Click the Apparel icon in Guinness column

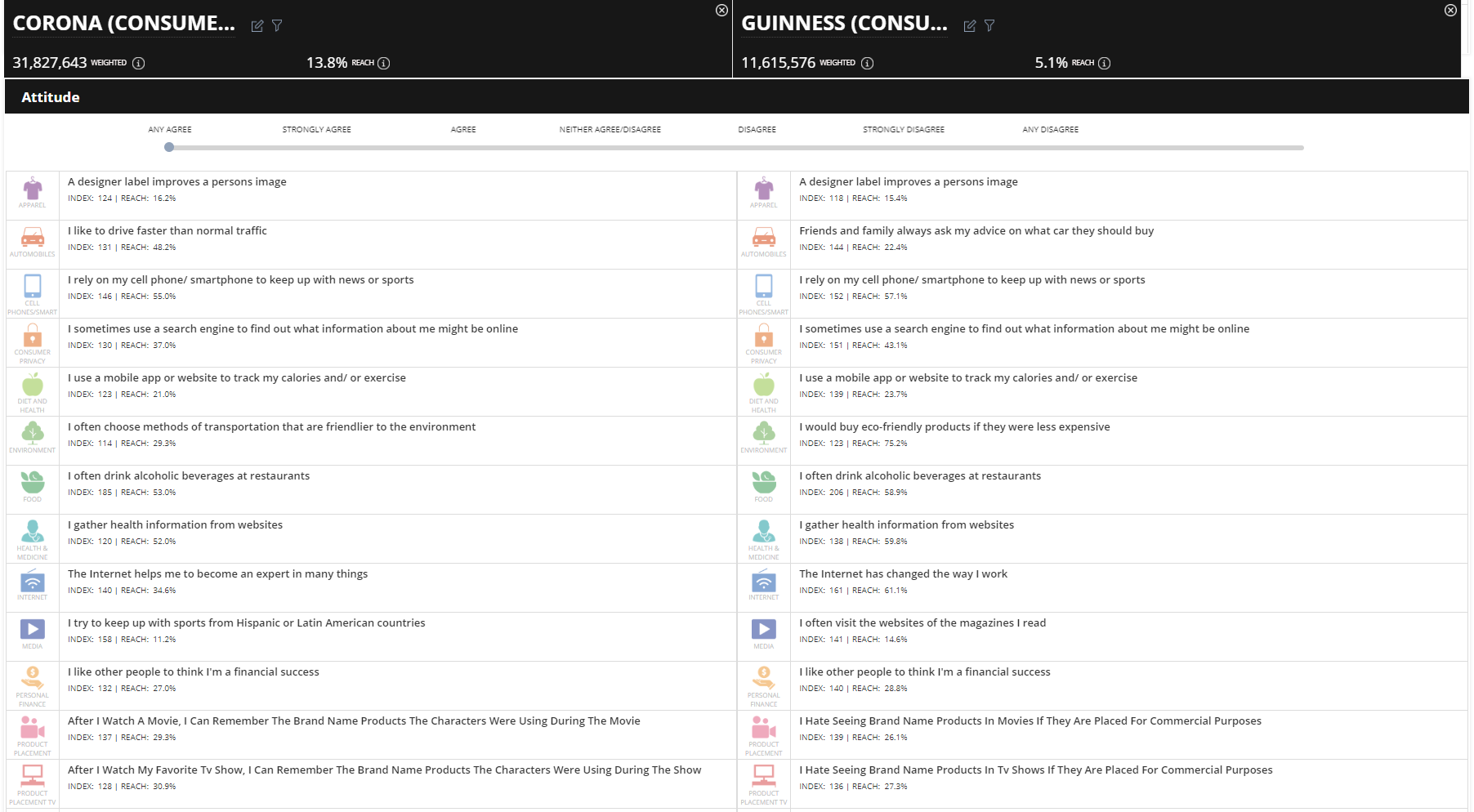coord(764,190)
